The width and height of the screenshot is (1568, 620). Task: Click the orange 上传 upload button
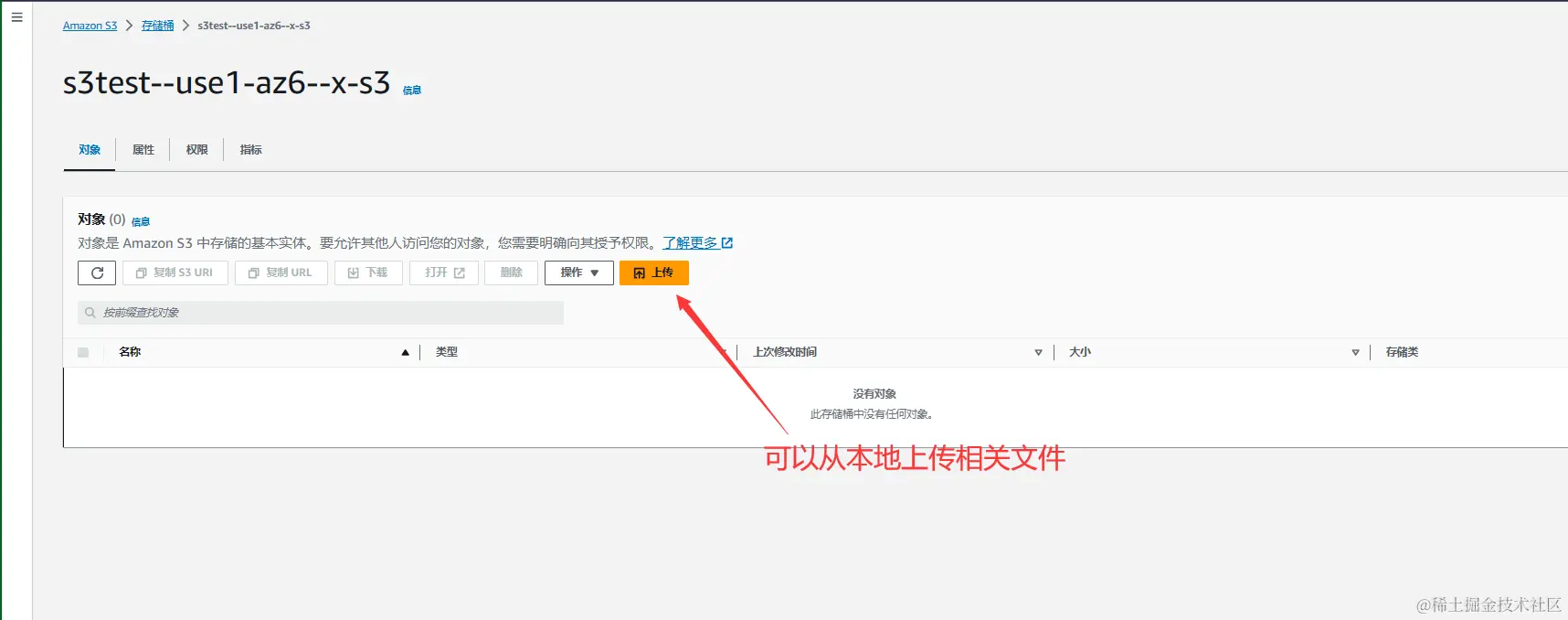[654, 273]
